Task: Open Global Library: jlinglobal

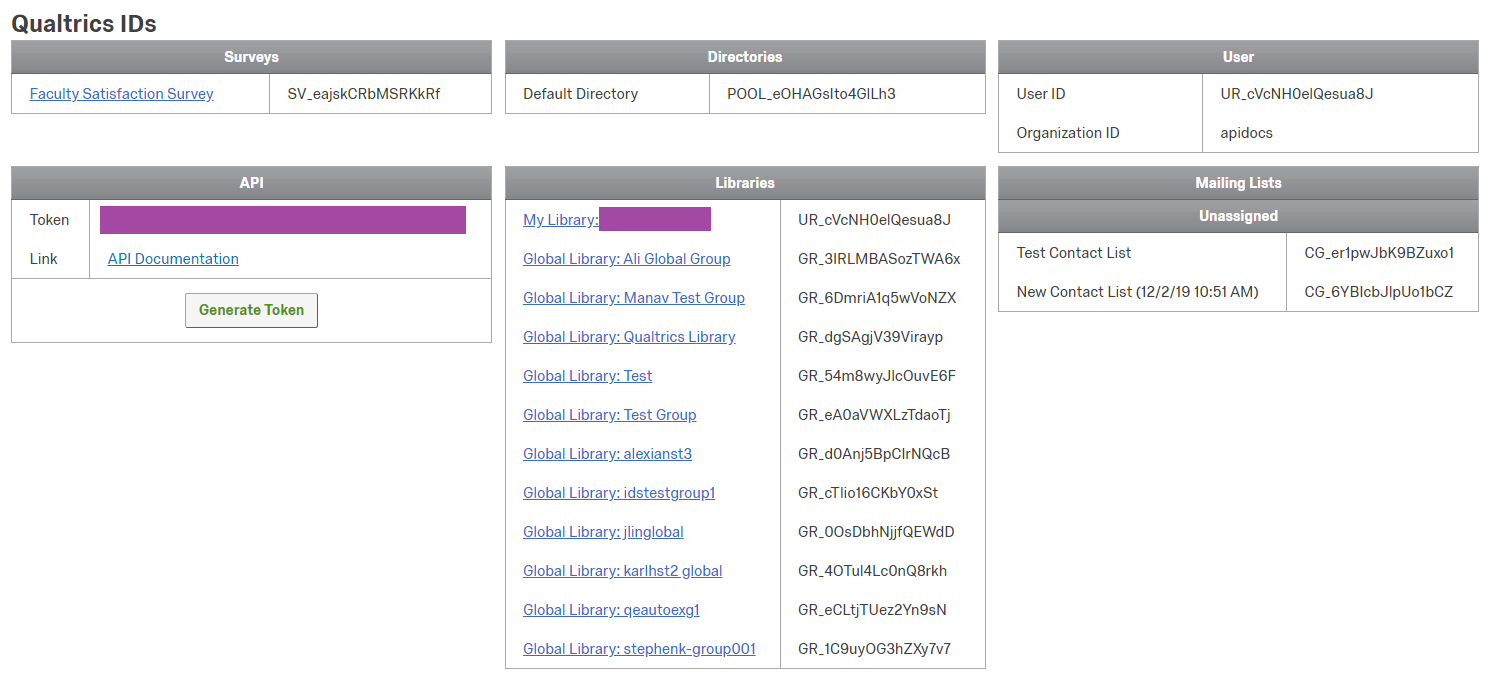Action: [603, 532]
